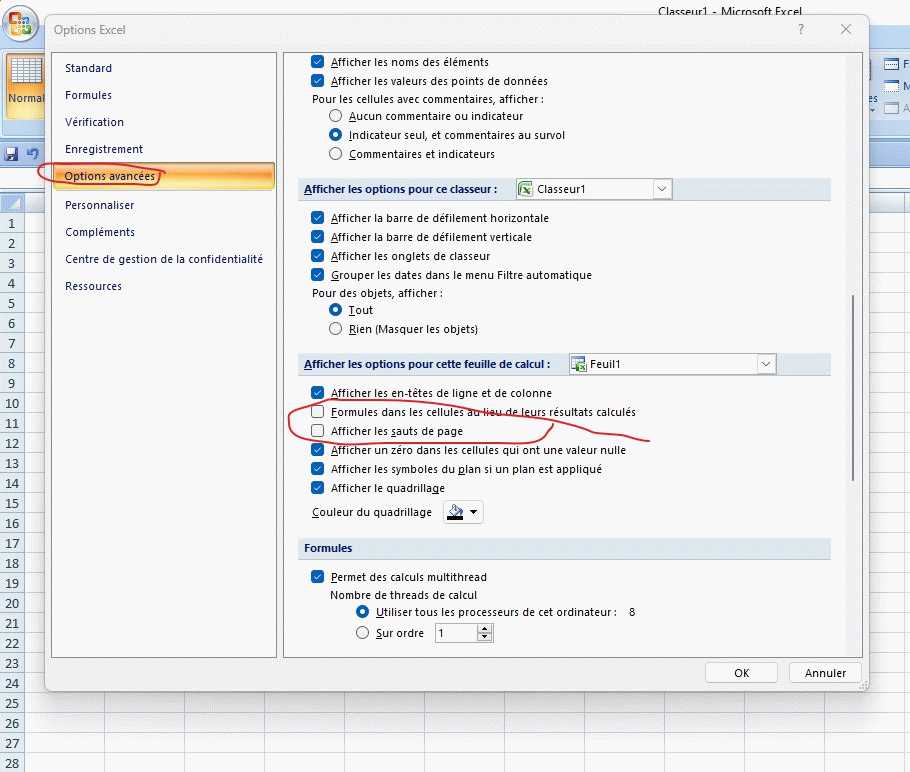This screenshot has width=910, height=772.
Task: Click the Annuler button
Action: [x=825, y=673]
